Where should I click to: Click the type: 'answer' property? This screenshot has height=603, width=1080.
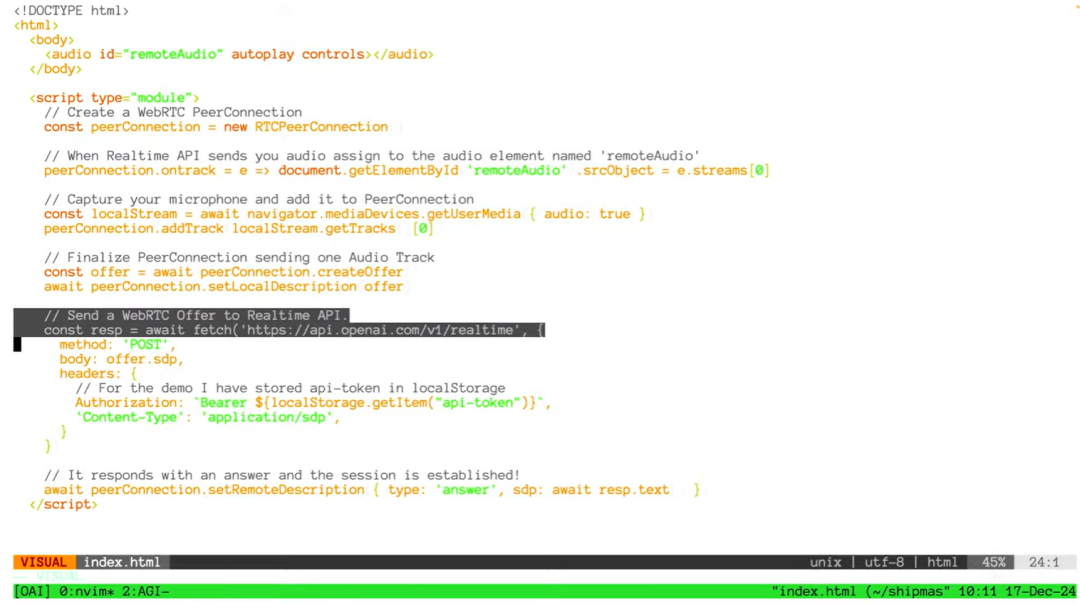pyautogui.click(x=442, y=490)
